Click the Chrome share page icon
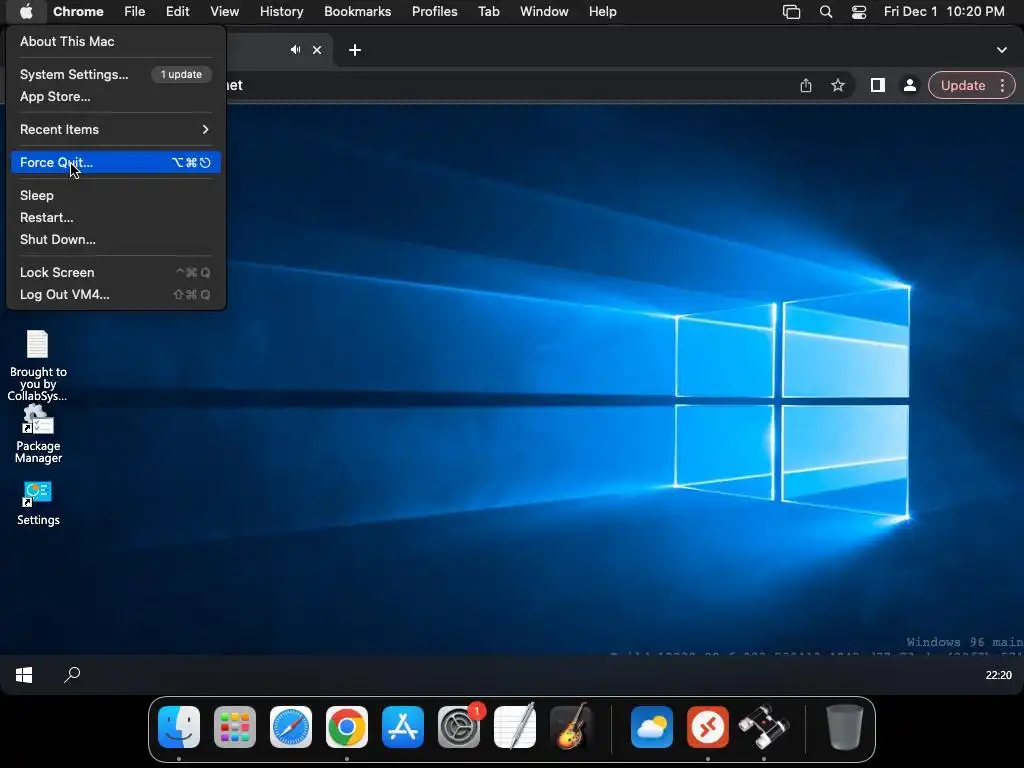Image resolution: width=1024 pixels, height=768 pixels. click(x=806, y=86)
